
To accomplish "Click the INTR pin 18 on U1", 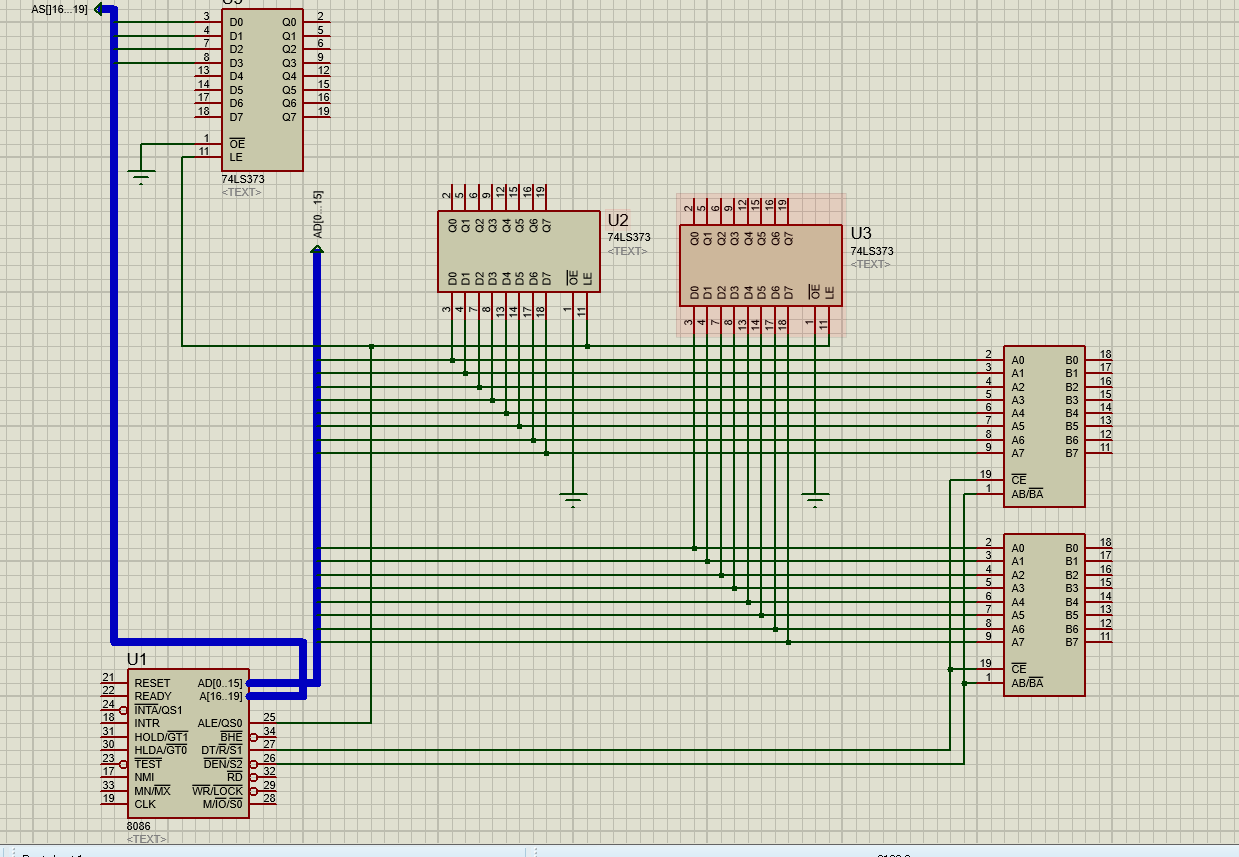I will tap(113, 723).
